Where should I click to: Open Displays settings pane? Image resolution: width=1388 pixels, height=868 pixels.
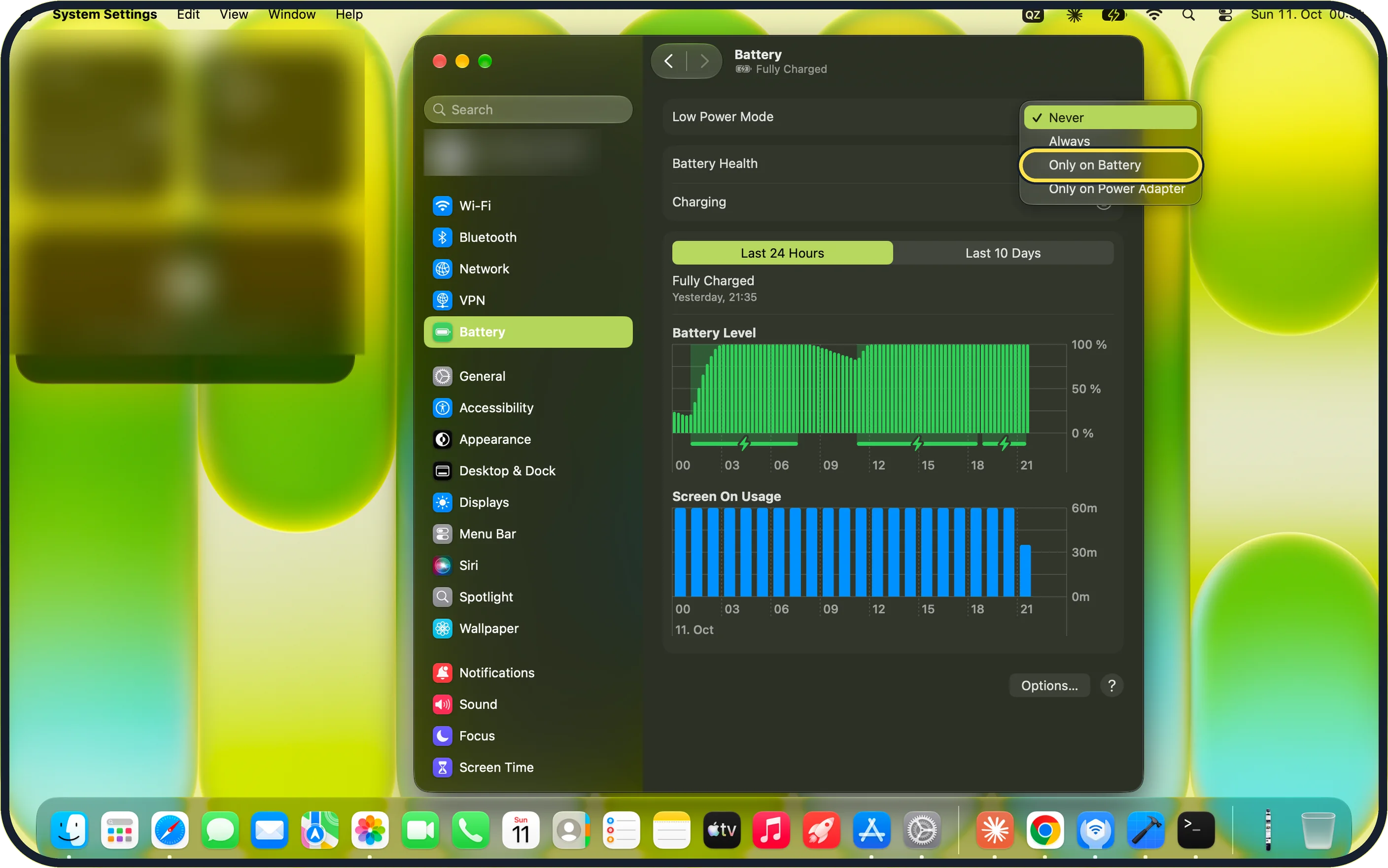point(528,502)
